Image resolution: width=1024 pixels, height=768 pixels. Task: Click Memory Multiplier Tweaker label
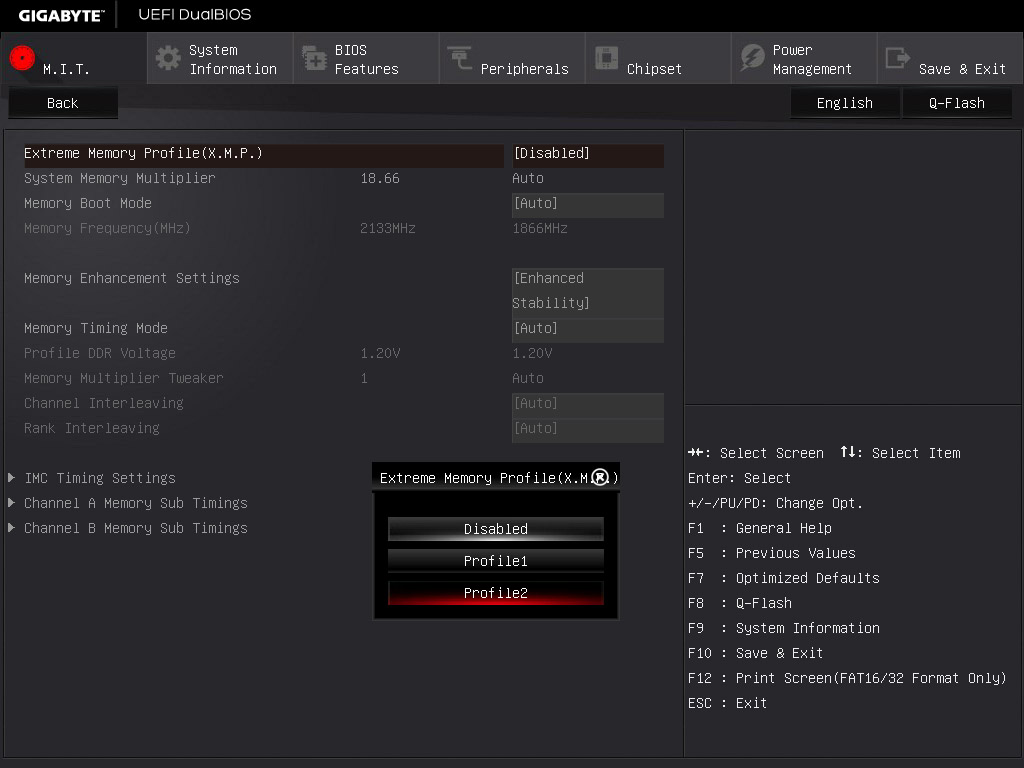pyautogui.click(x=123, y=378)
